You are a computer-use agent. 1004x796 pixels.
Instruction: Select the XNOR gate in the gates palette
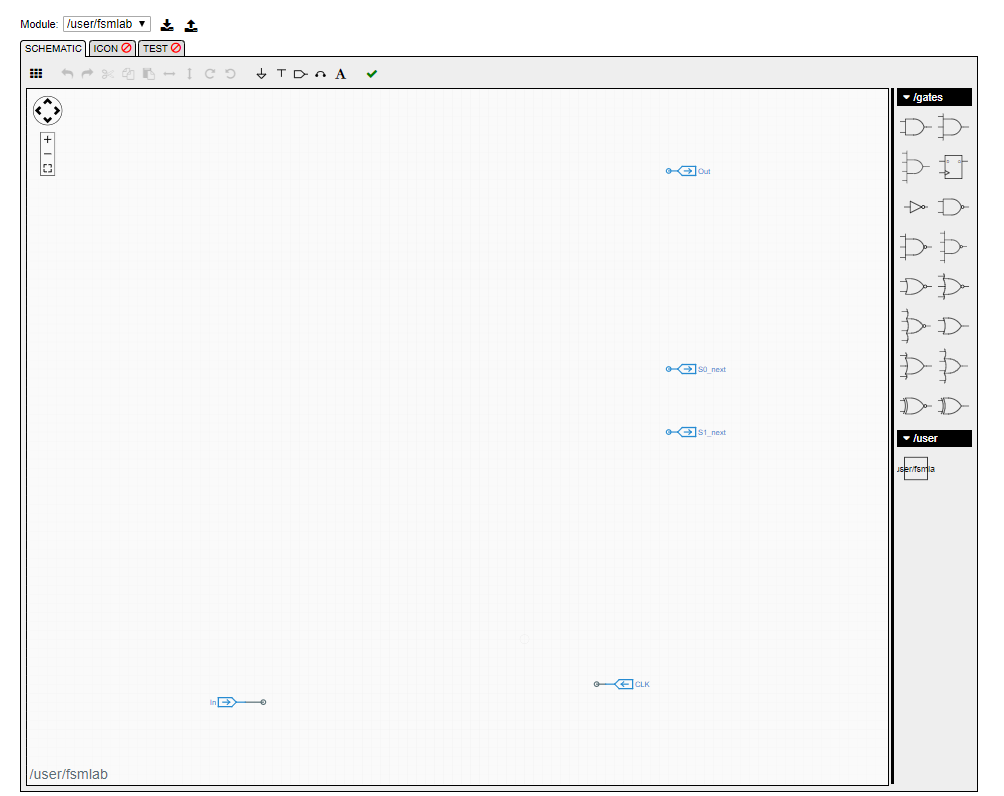click(915, 405)
